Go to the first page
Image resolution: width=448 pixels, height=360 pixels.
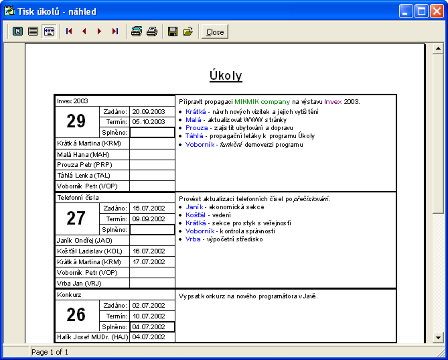[69, 31]
